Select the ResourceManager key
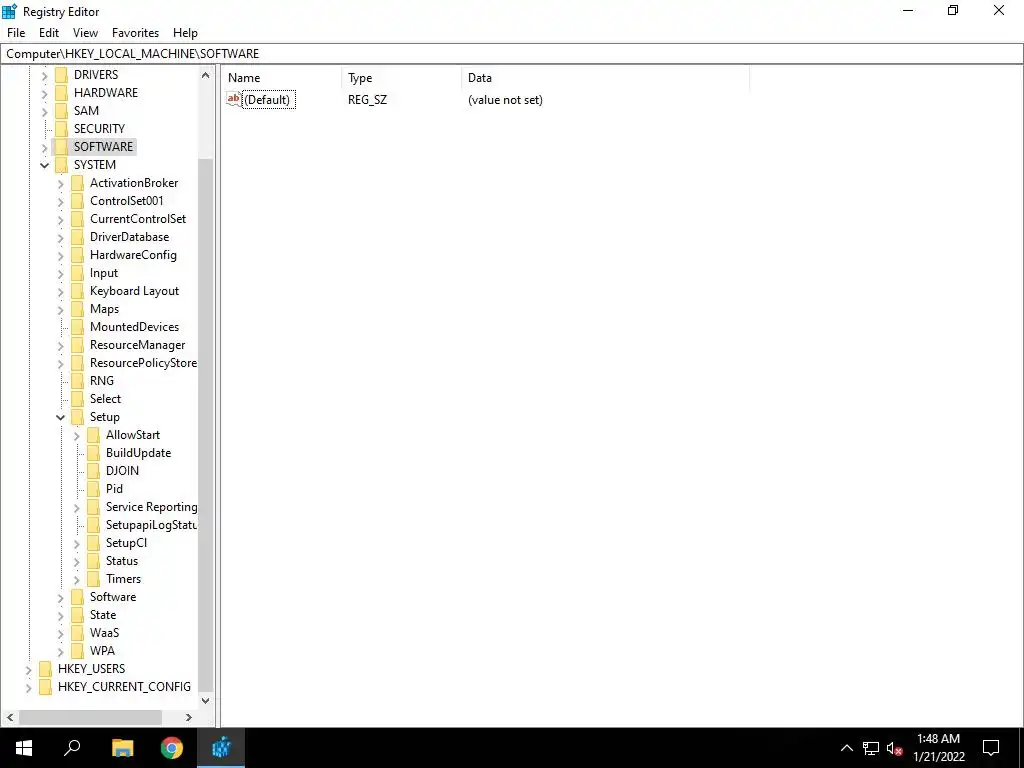This screenshot has height=768, width=1024. [x=137, y=345]
